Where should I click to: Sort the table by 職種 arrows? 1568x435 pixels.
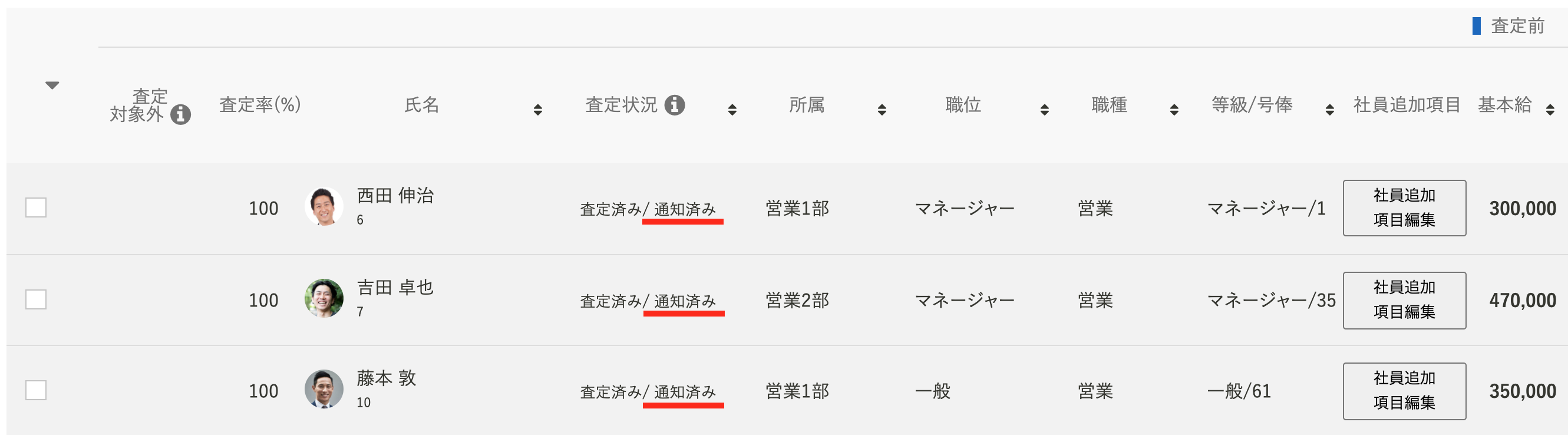1174,110
